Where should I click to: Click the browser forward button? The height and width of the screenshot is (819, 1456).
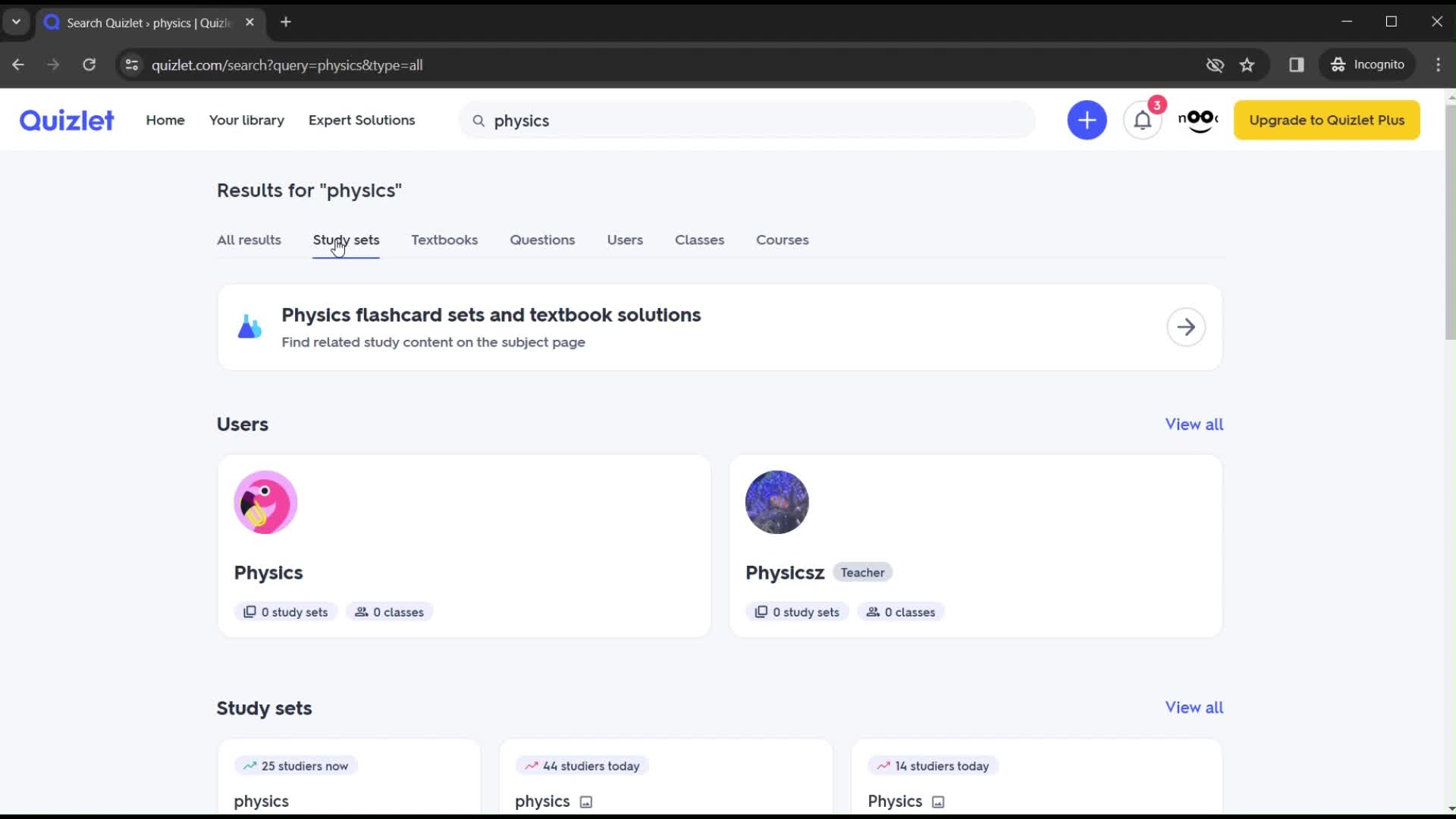point(53,64)
